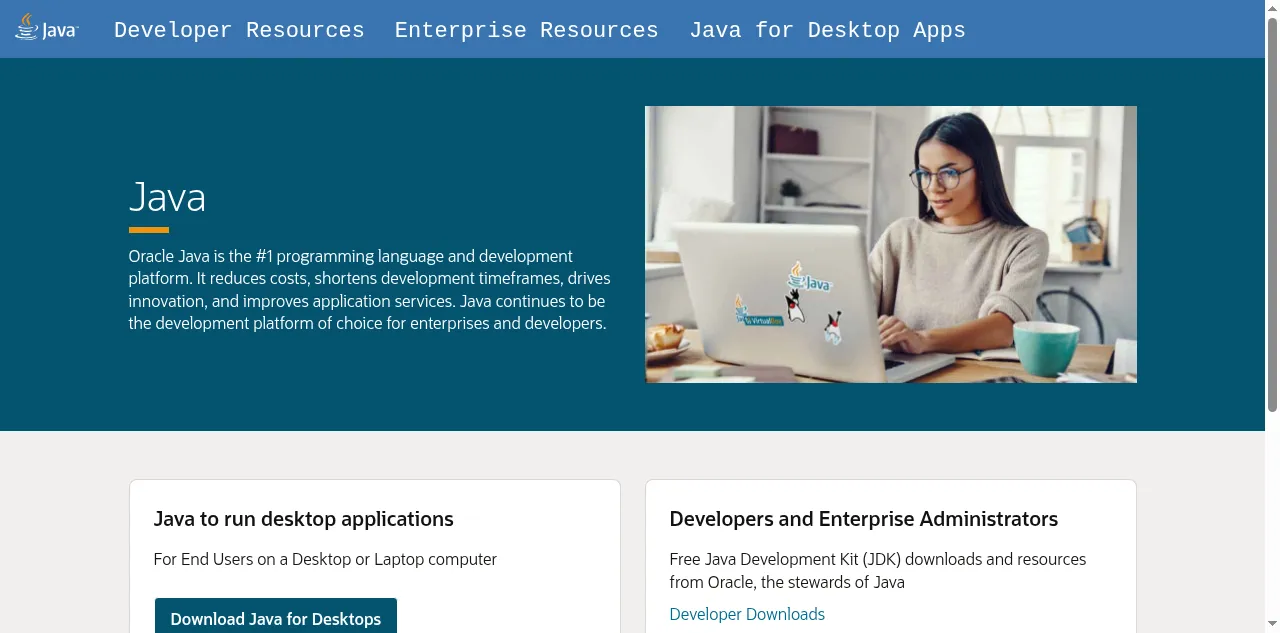
Task: Click the 'Java to run desktop applications' heading
Action: 304,519
